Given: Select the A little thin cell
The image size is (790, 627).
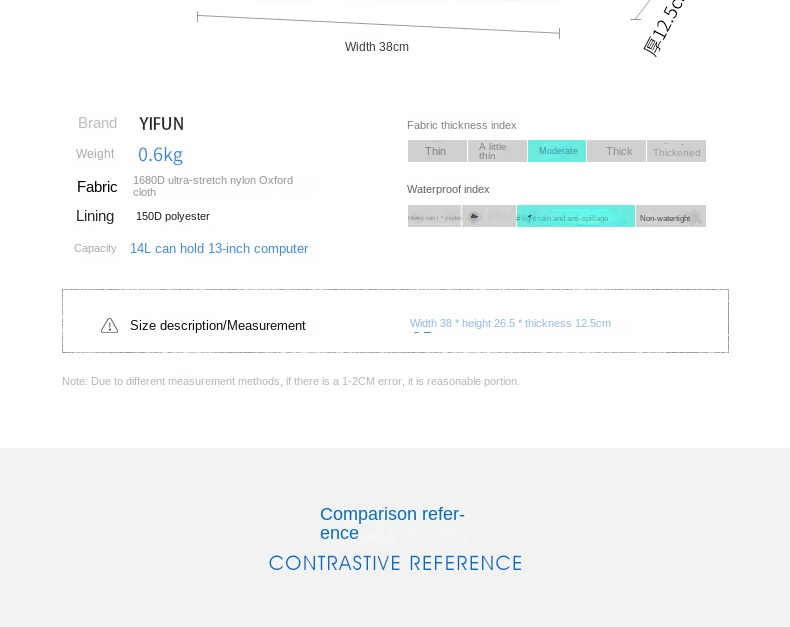Looking at the screenshot, I should [497, 151].
